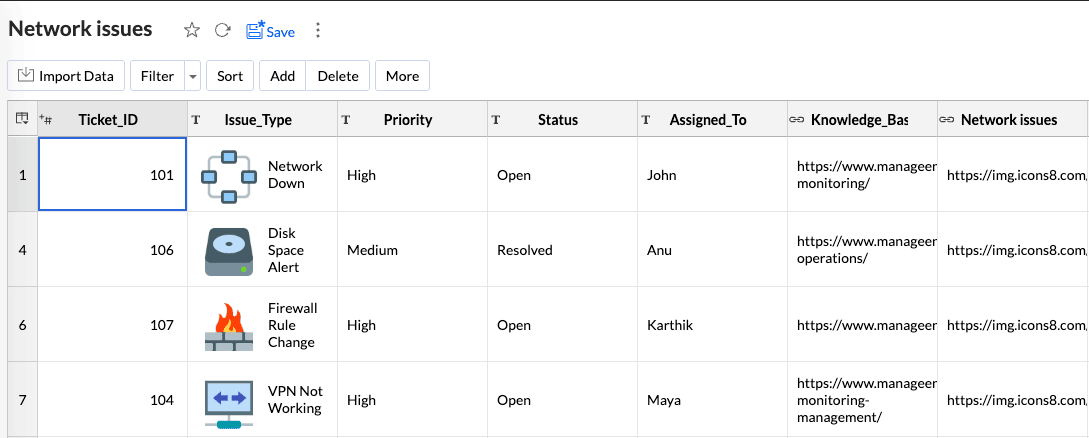Open the Add menu

point(282,76)
